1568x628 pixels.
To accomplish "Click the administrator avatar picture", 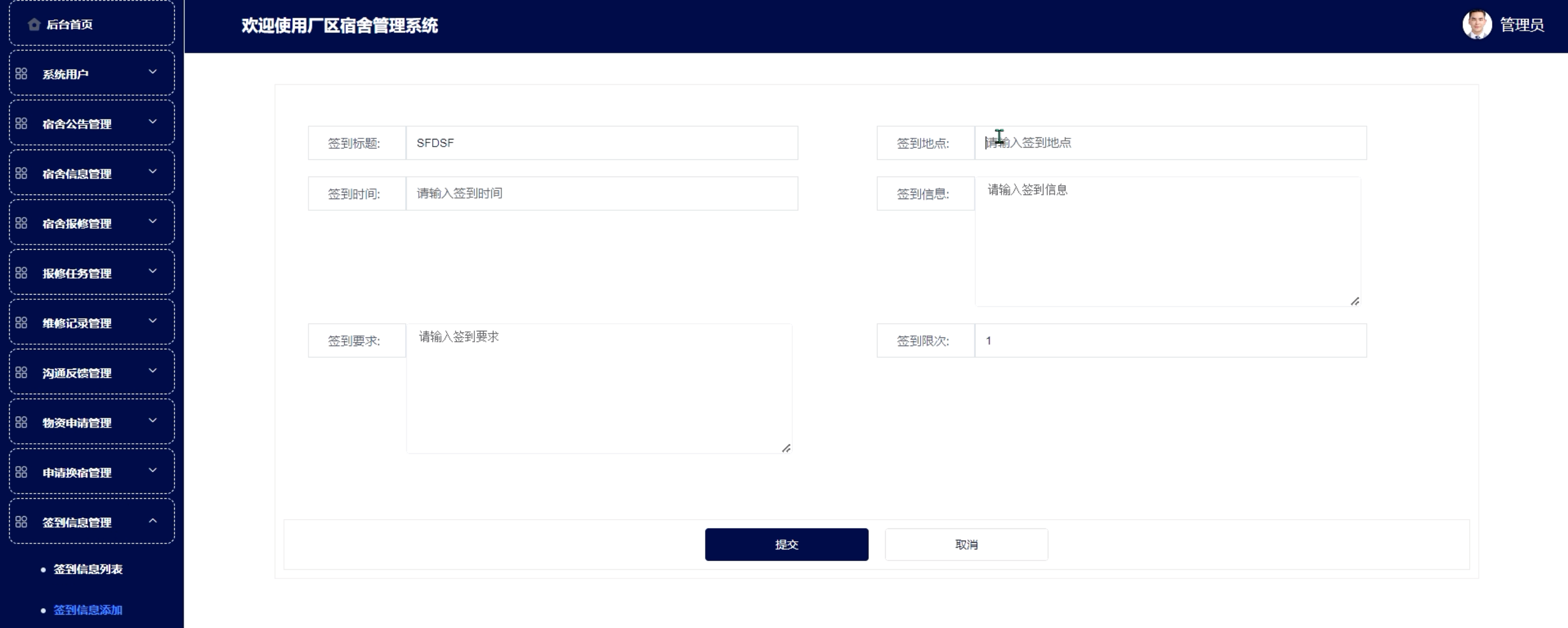I will click(x=1476, y=25).
